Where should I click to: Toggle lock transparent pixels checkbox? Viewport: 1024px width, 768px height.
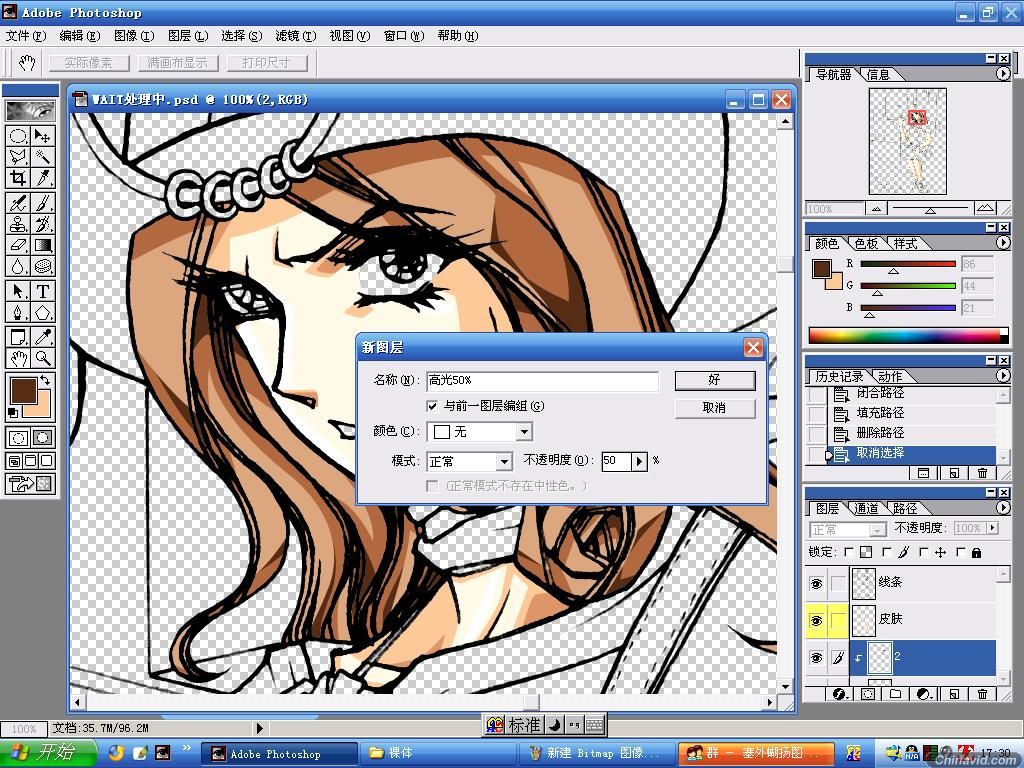[848, 552]
